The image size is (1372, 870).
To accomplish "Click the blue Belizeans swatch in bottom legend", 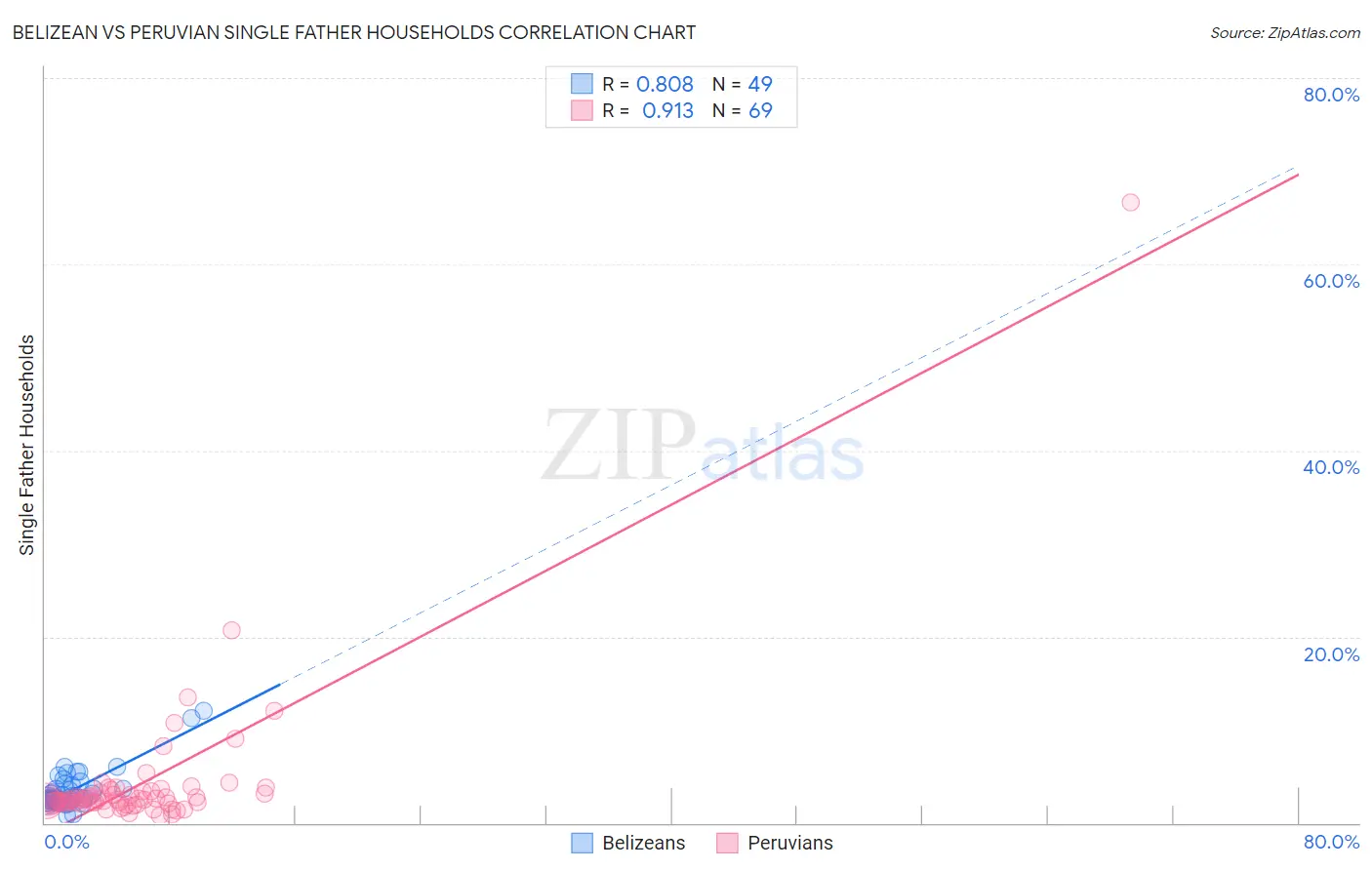I will 582,843.
